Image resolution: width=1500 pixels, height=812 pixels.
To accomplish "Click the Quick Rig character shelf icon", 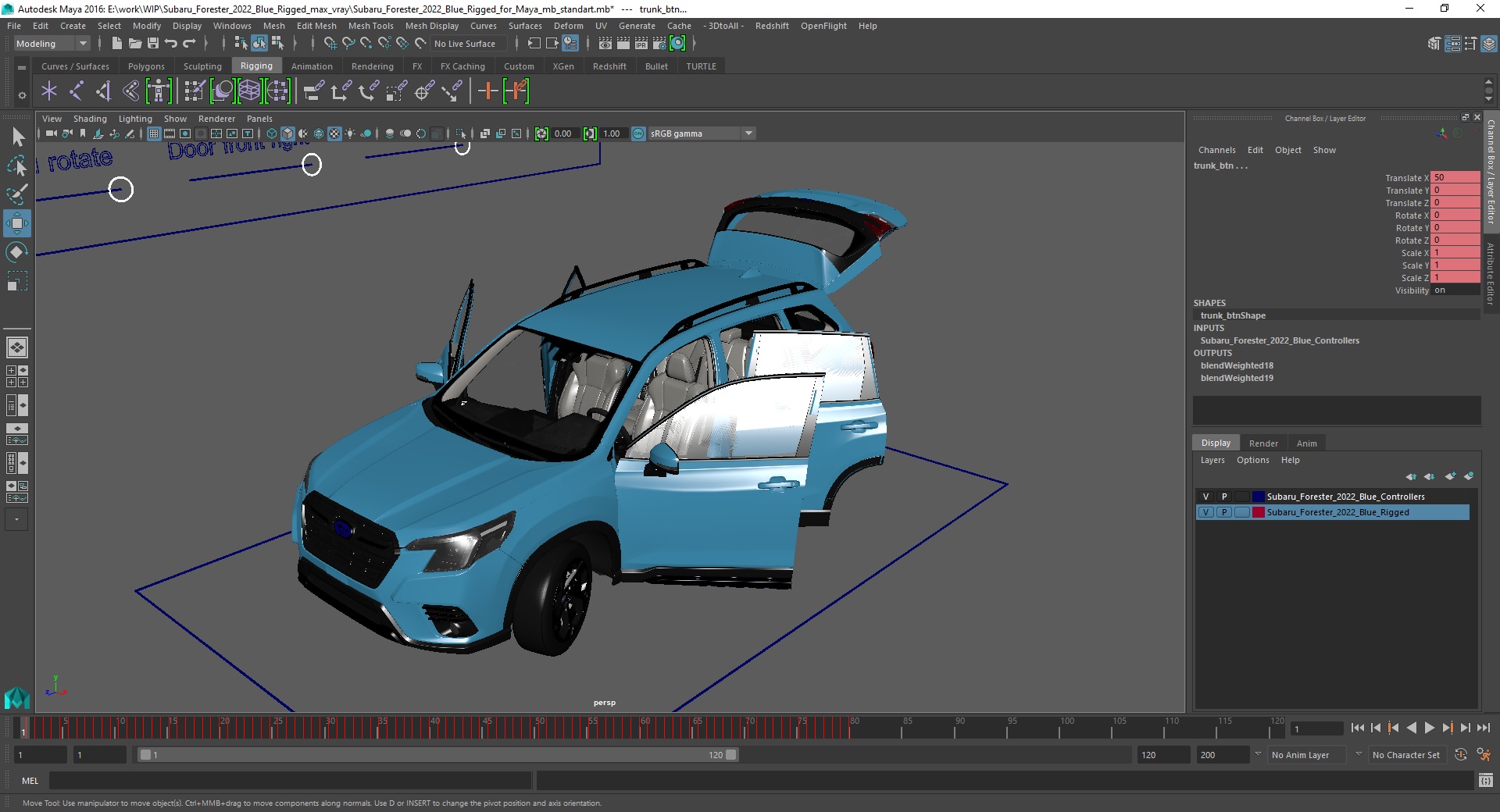I will 159,91.
